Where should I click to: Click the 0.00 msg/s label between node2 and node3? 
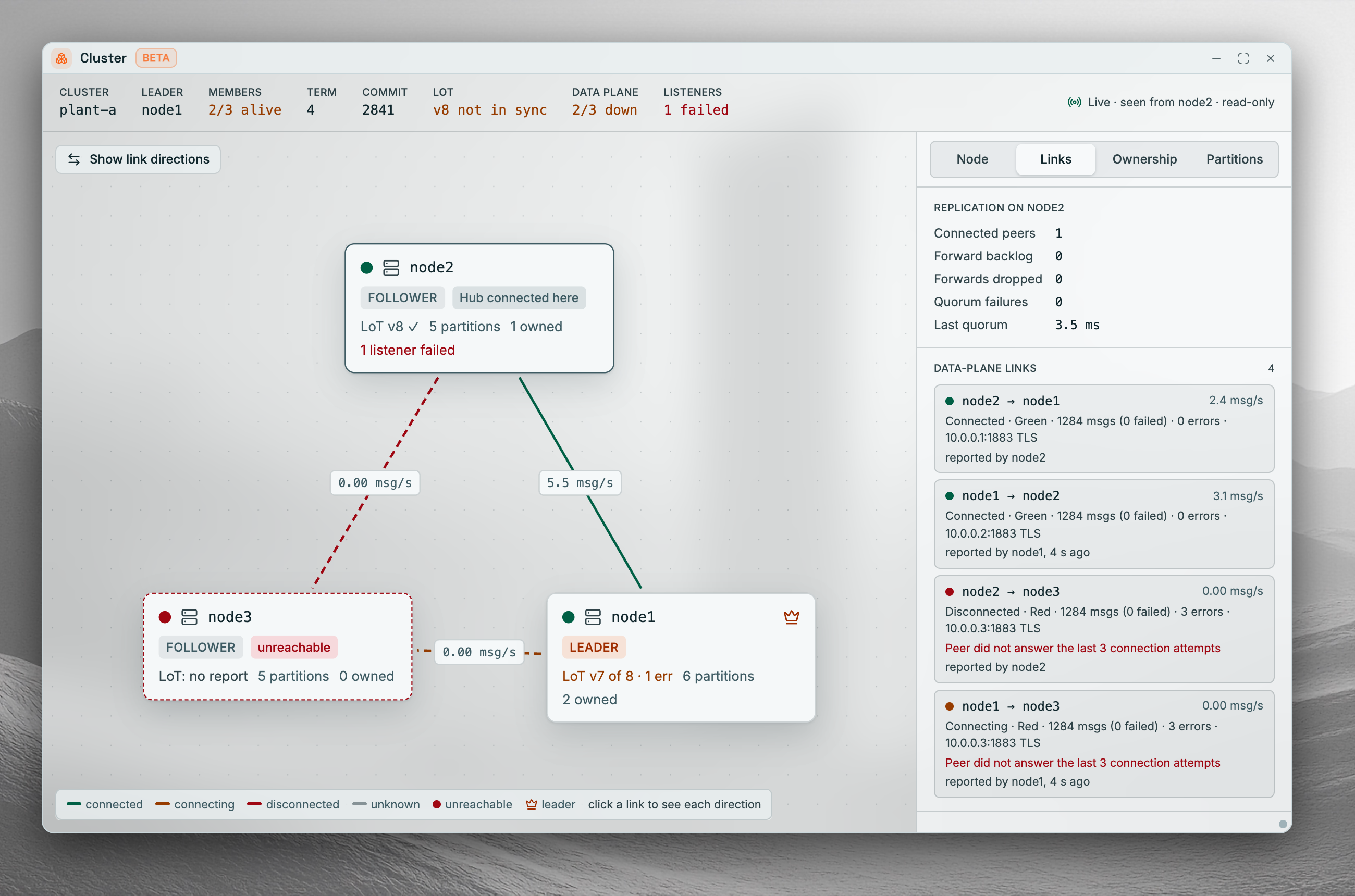point(375,483)
